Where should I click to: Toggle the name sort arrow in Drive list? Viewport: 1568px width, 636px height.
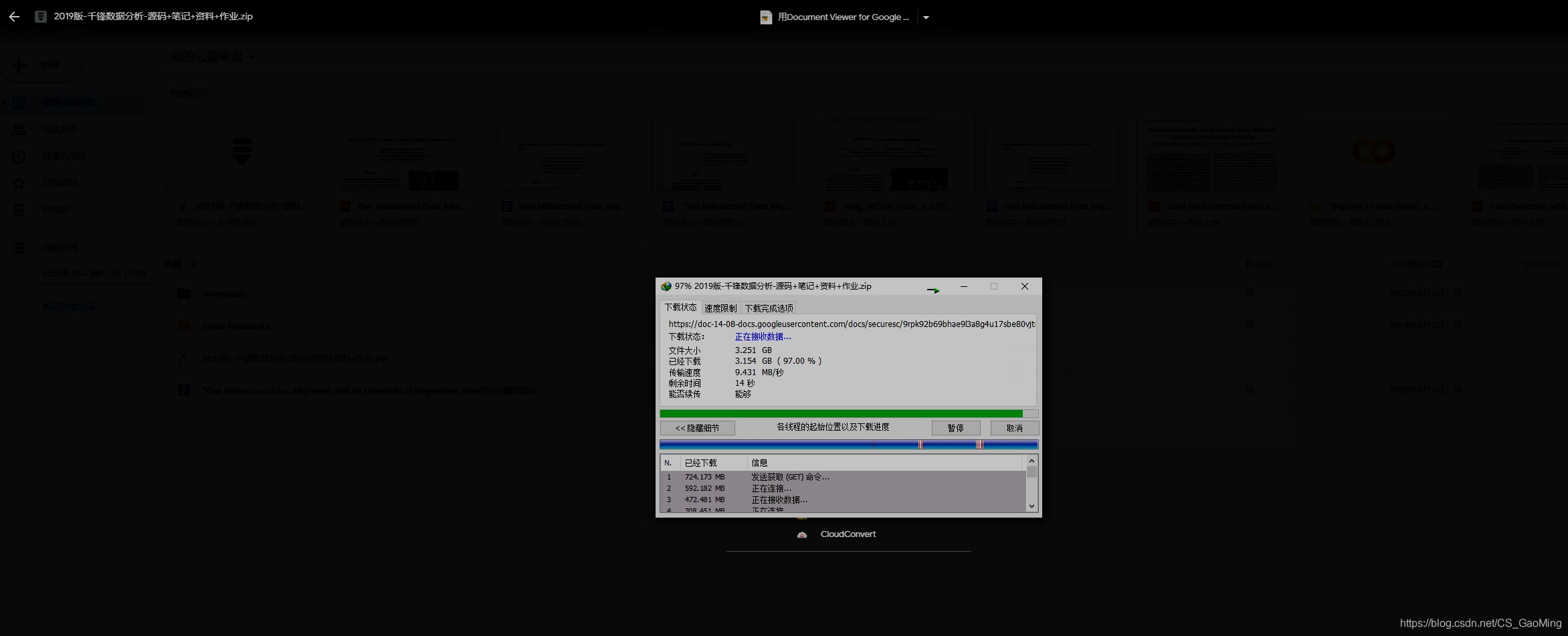coord(194,263)
